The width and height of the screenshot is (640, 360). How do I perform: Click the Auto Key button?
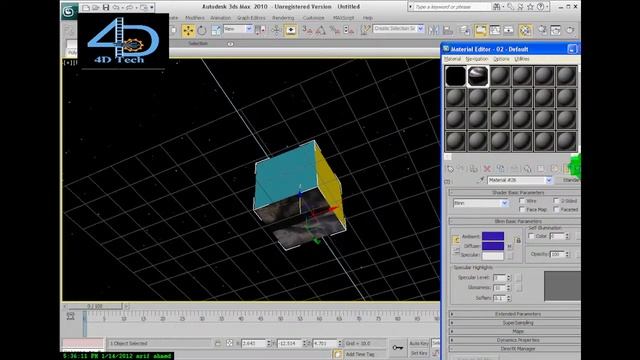pos(419,343)
